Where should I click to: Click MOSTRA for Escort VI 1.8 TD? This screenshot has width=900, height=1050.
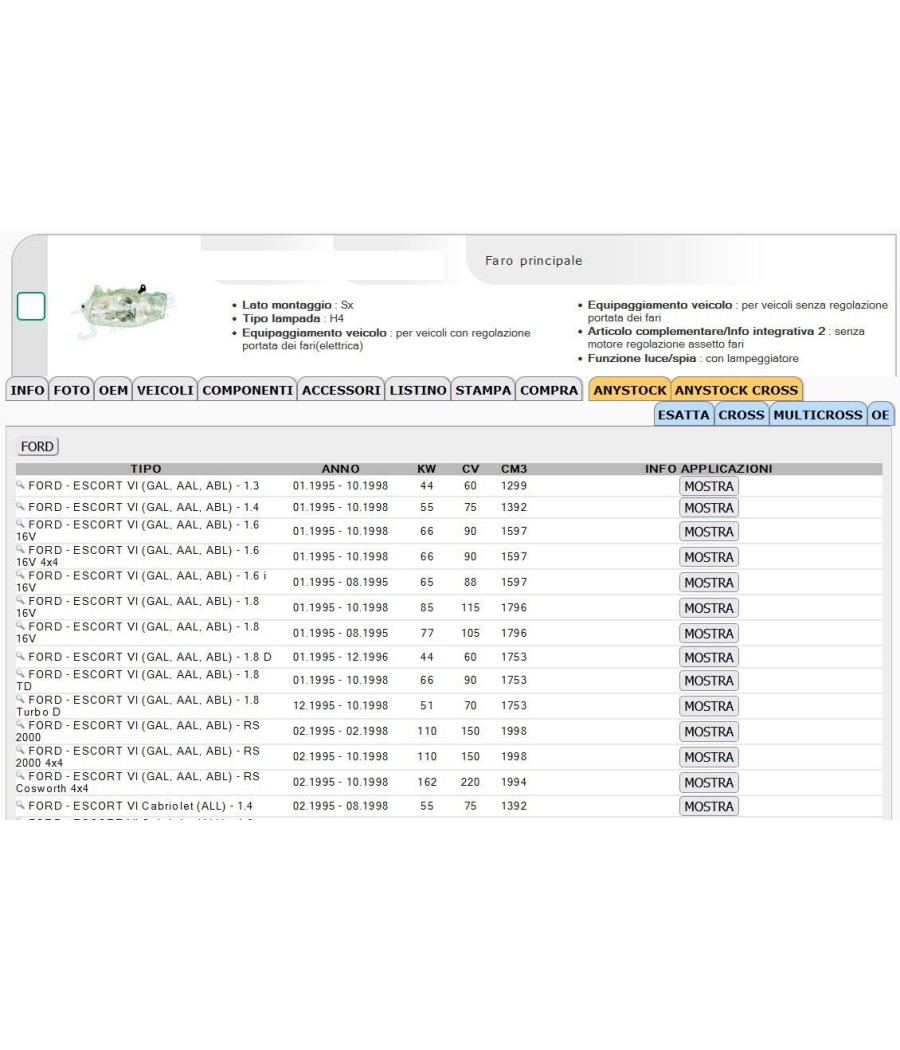pos(708,680)
